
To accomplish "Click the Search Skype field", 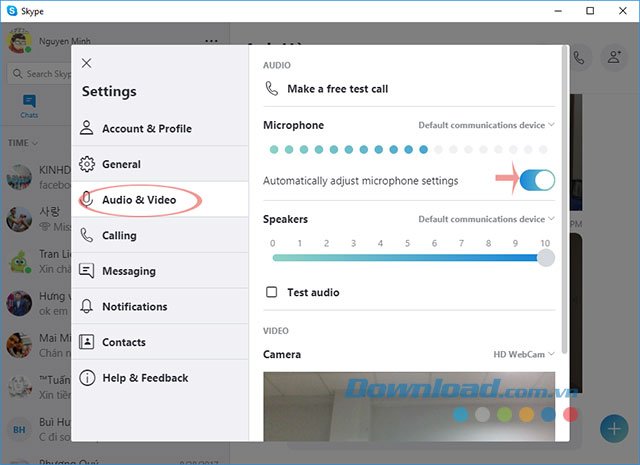I will click(40, 74).
